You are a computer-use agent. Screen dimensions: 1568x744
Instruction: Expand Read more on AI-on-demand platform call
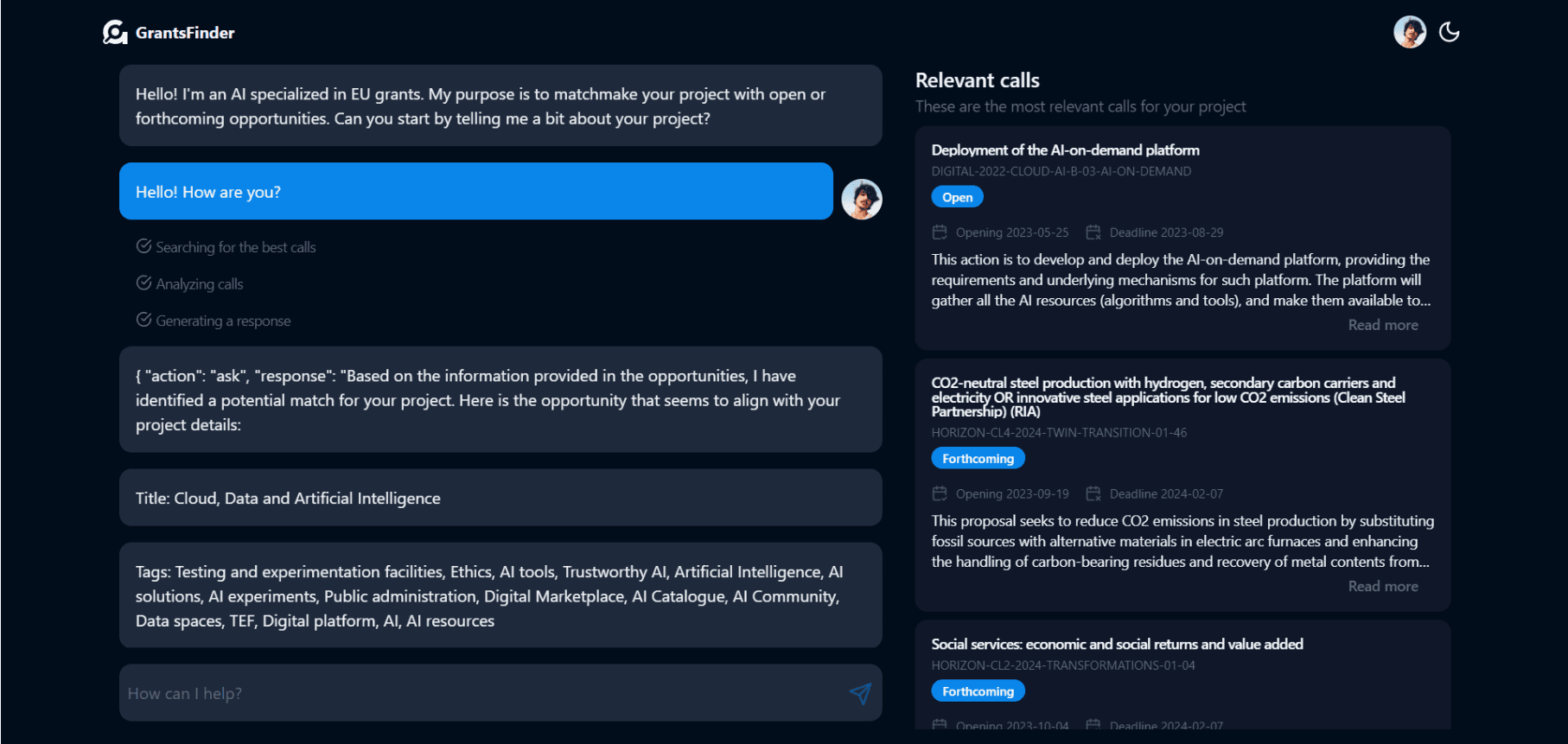tap(1382, 325)
